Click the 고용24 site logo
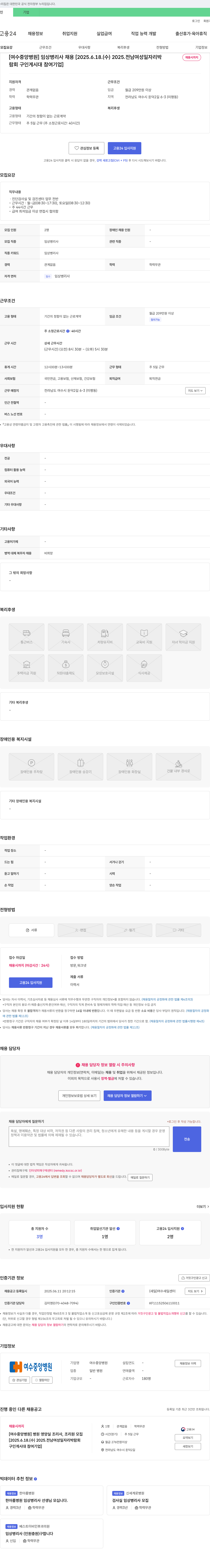Viewport: 210px width, 1568px height. tap(8, 33)
